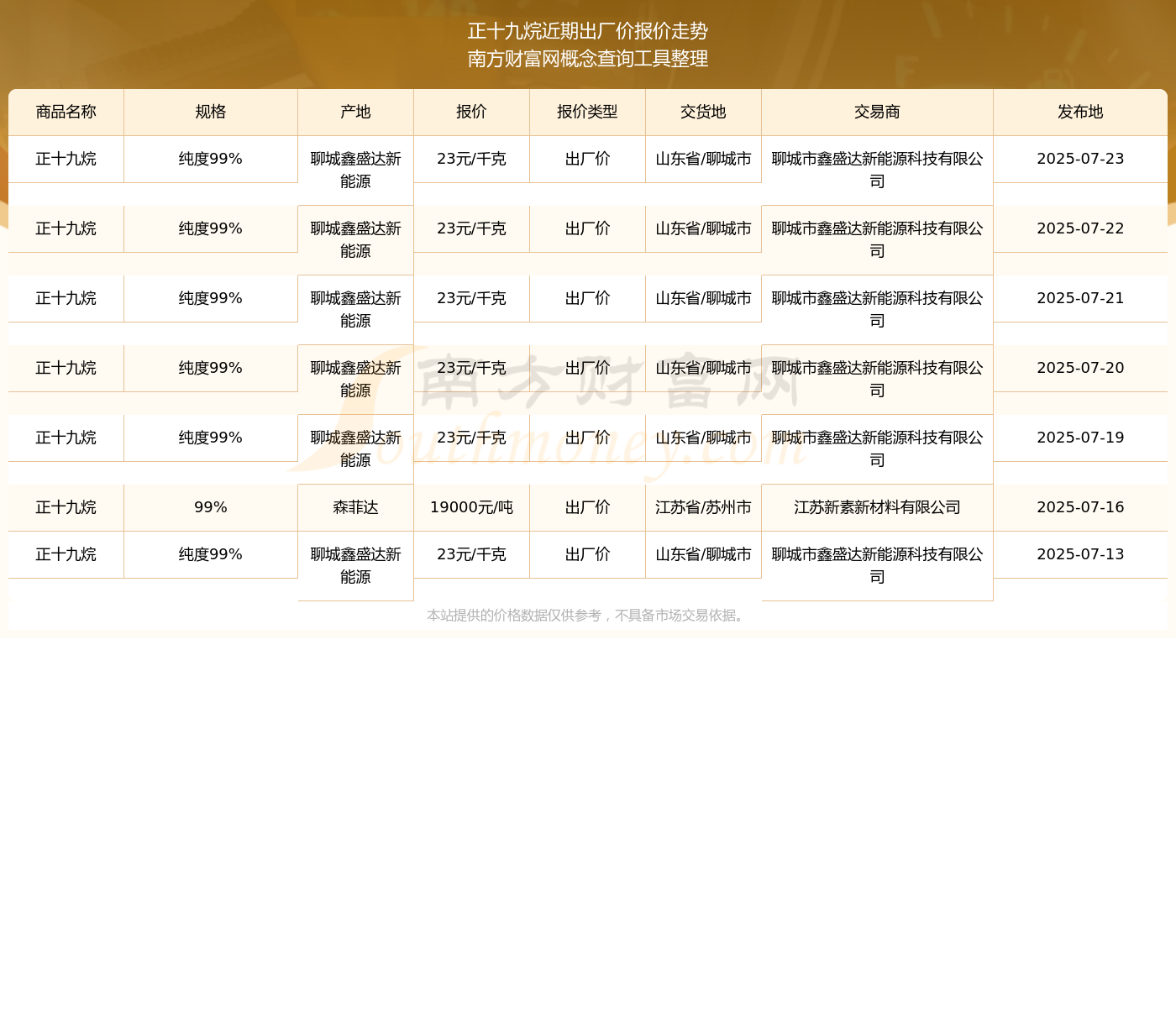Click the 报价 column header
This screenshot has height=1012, width=1176.
[x=472, y=113]
